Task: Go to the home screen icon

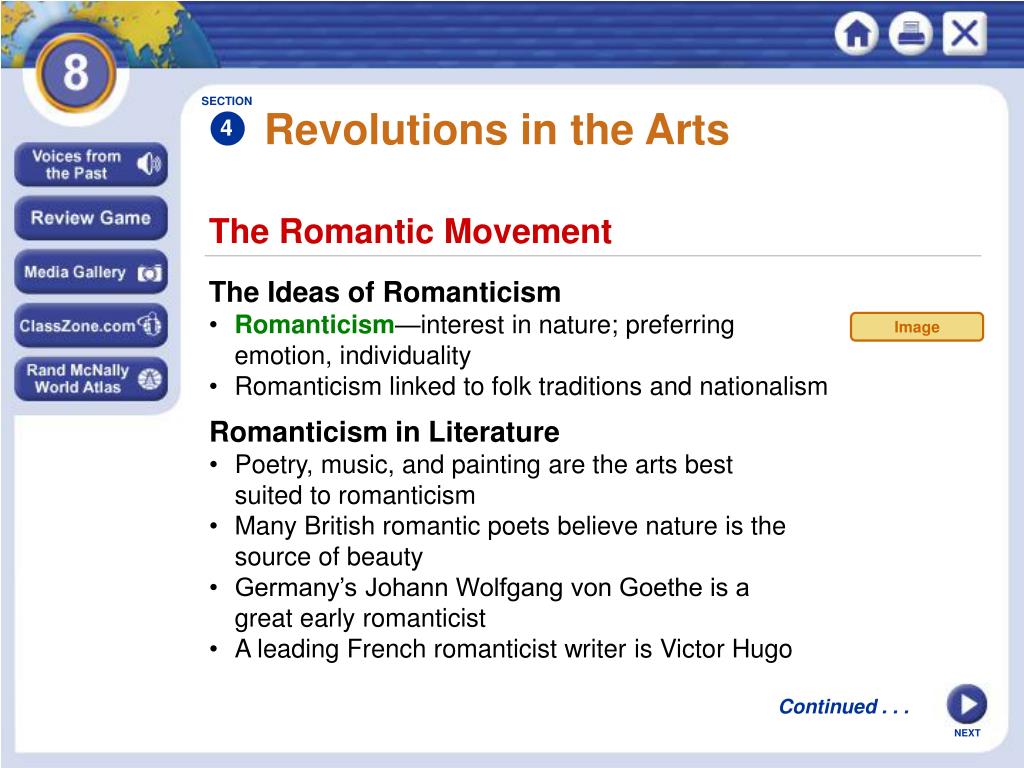Action: tap(857, 33)
